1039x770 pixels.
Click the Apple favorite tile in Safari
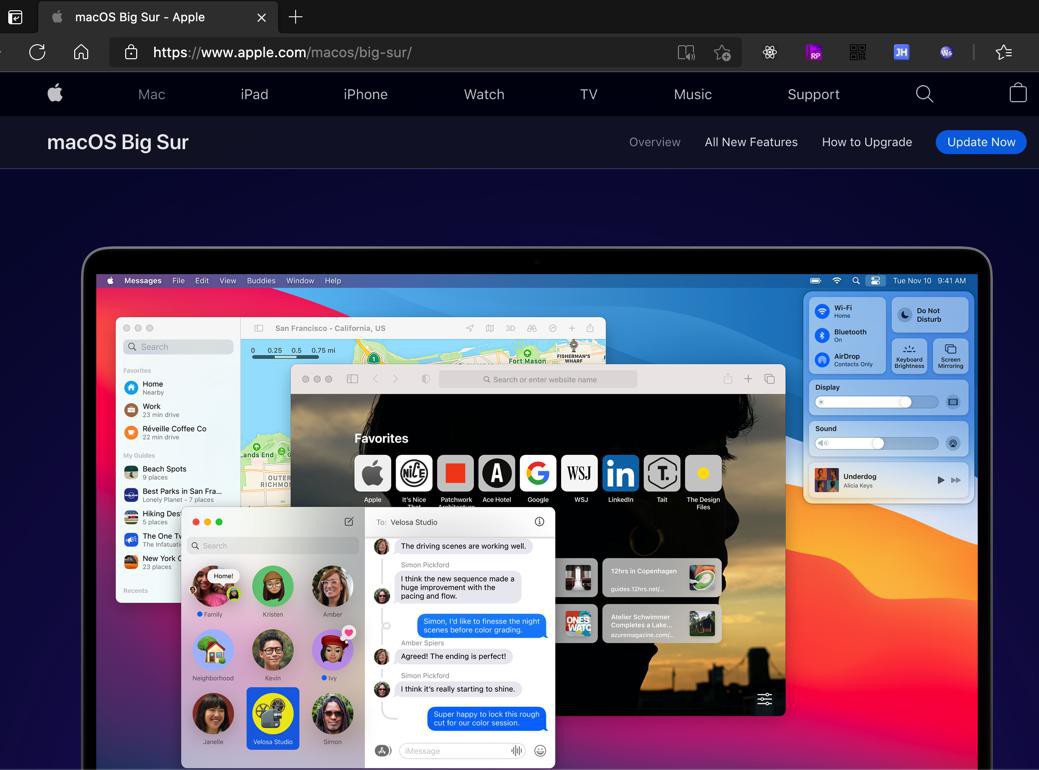pyautogui.click(x=372, y=473)
